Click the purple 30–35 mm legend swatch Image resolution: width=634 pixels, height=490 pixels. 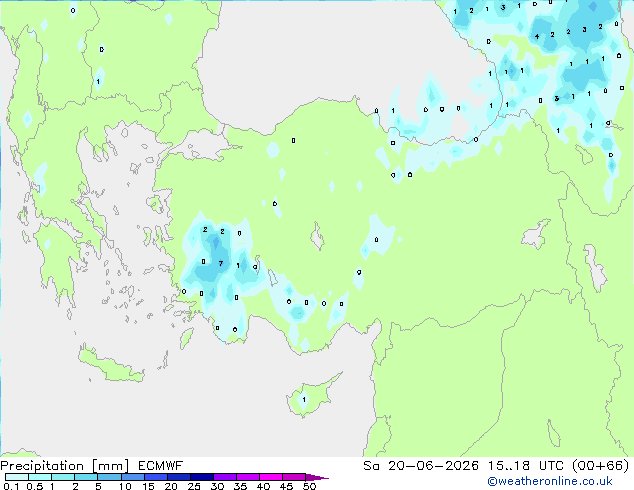tap(224, 477)
